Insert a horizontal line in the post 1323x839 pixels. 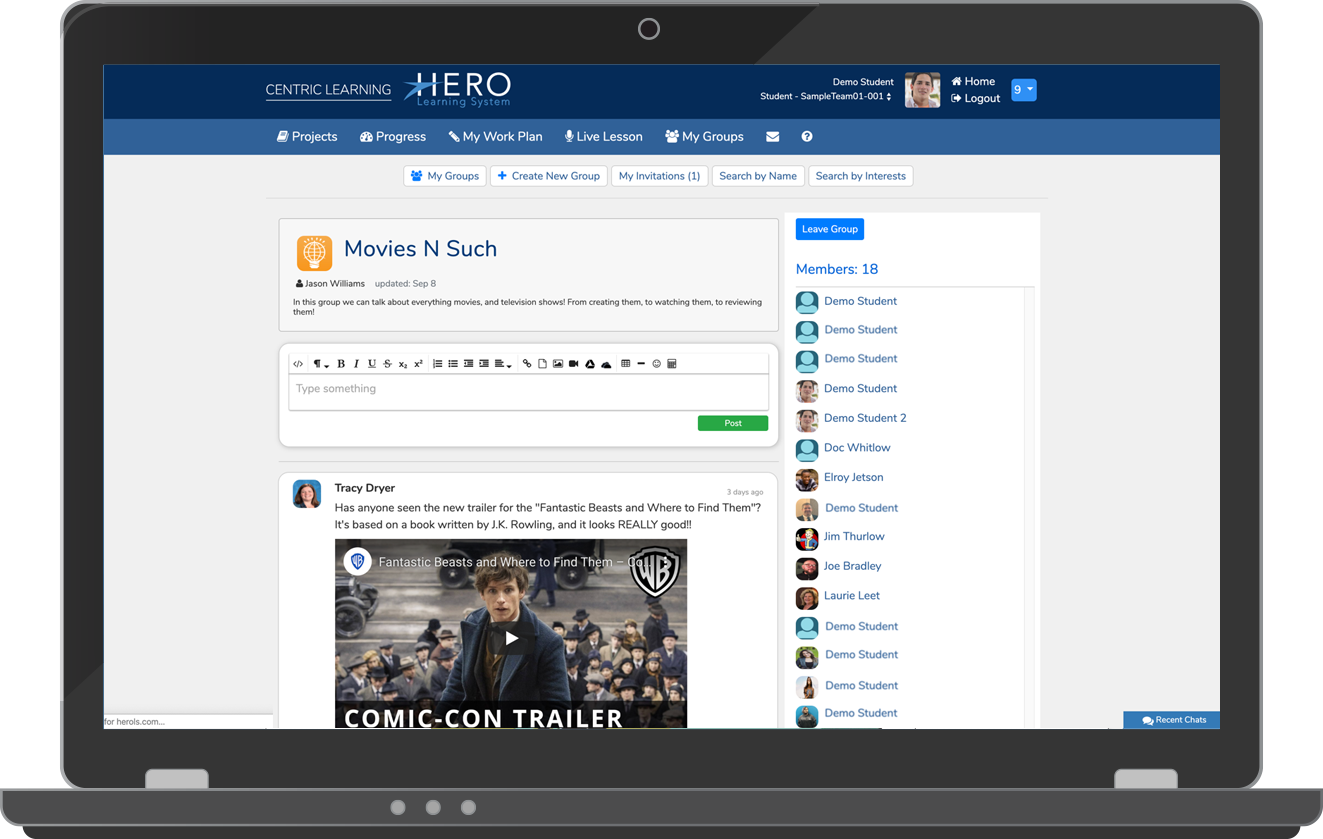point(641,364)
